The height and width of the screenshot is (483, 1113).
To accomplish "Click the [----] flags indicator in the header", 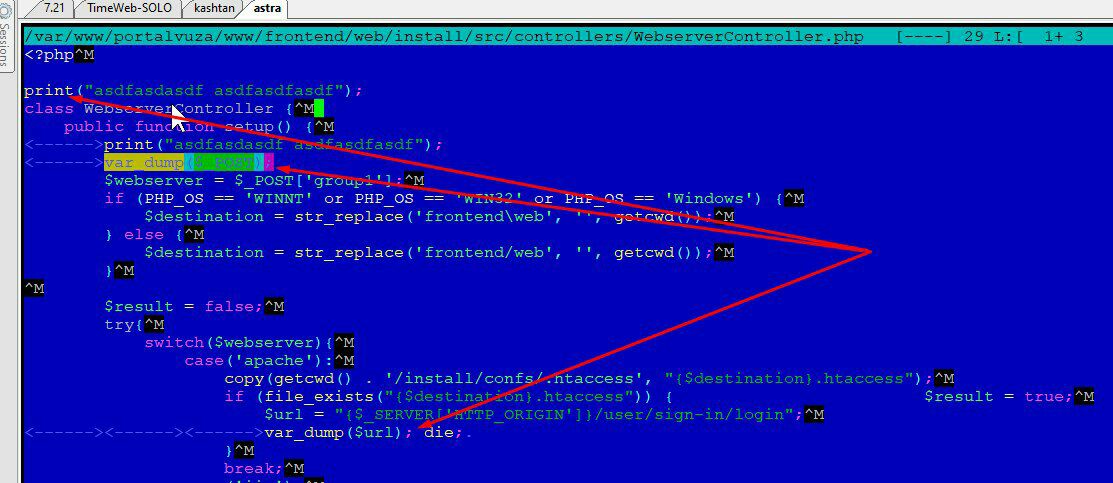I will point(923,36).
